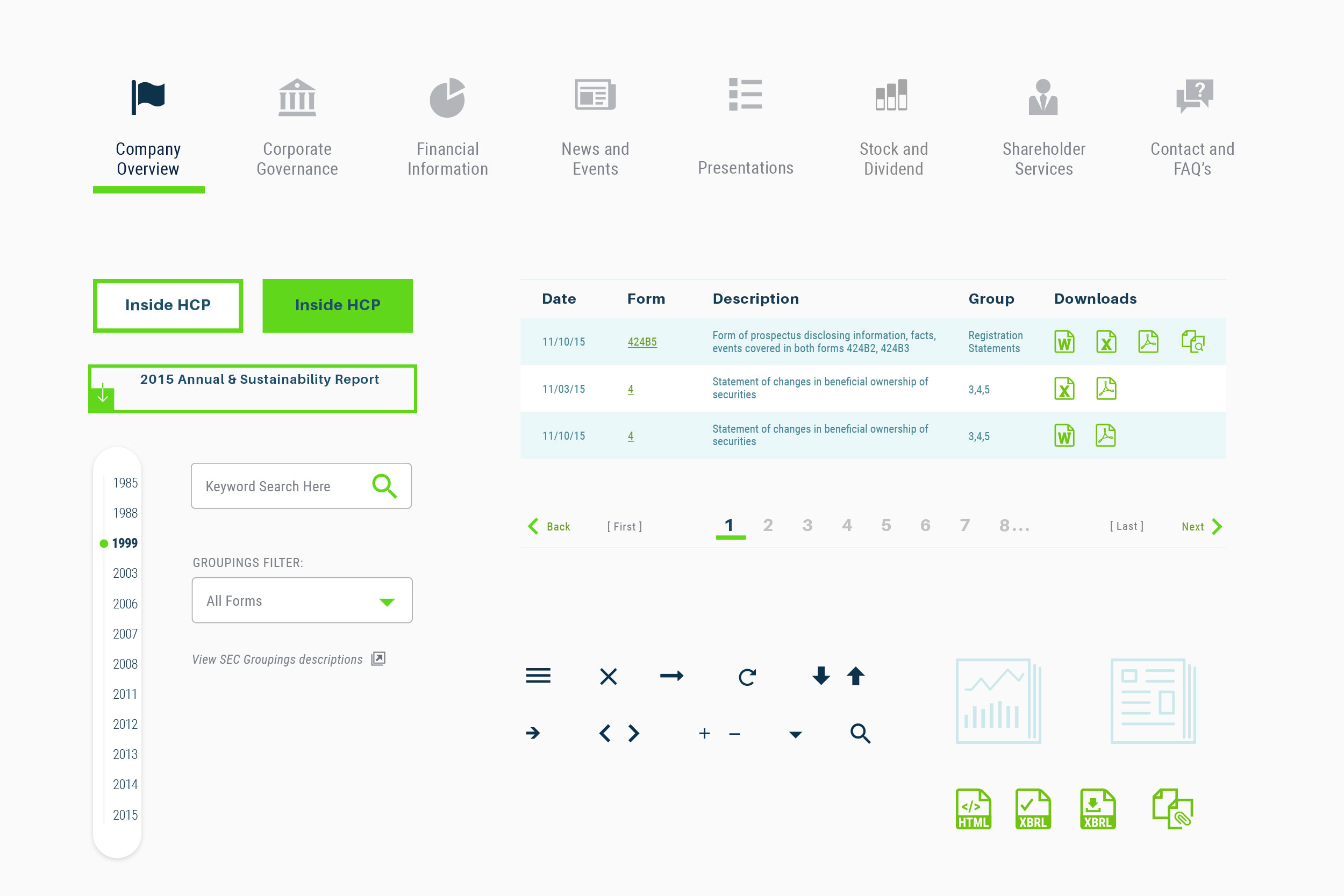Go Back to previous page

pyautogui.click(x=549, y=526)
